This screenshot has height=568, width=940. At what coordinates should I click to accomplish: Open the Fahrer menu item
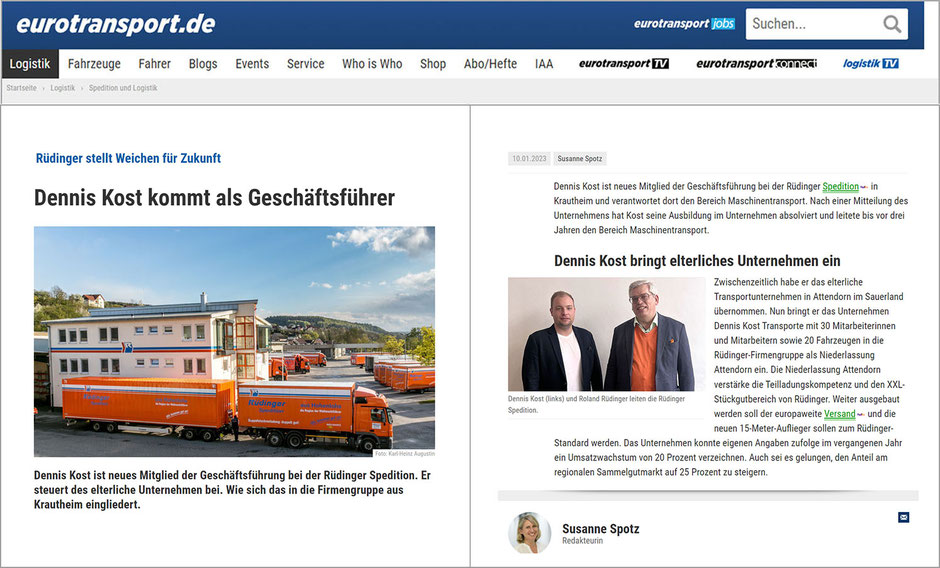[155, 64]
